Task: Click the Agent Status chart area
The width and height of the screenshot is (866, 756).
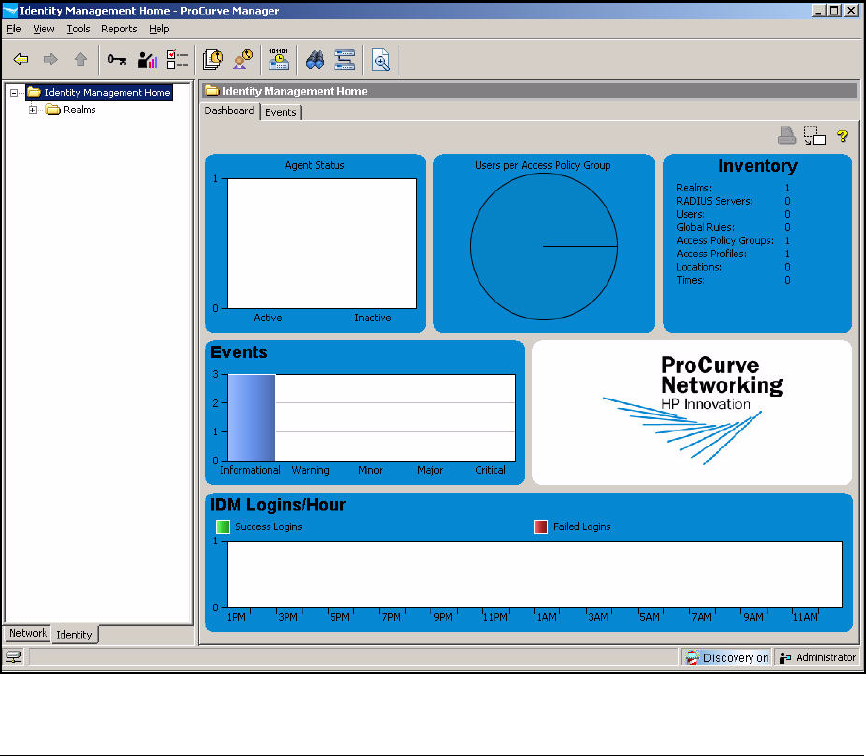Action: pyautogui.click(x=322, y=243)
